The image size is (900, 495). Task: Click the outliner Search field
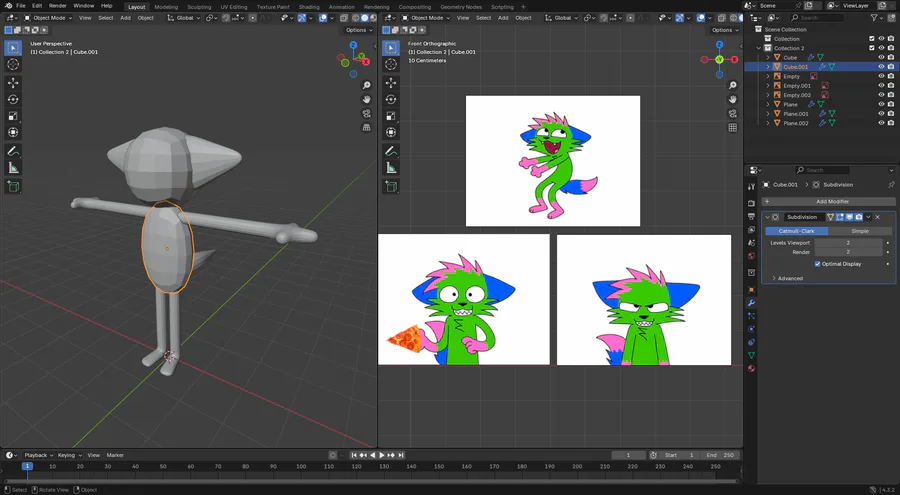(818, 18)
